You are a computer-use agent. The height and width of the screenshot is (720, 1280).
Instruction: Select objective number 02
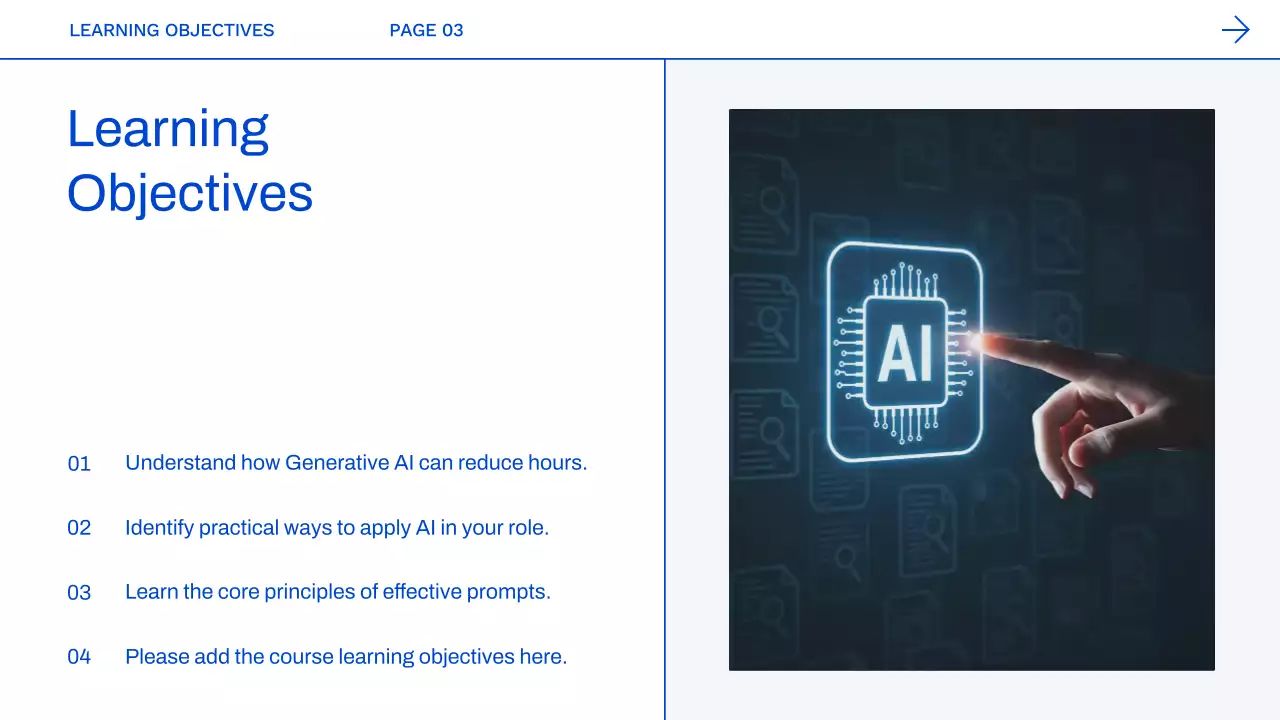(x=79, y=528)
